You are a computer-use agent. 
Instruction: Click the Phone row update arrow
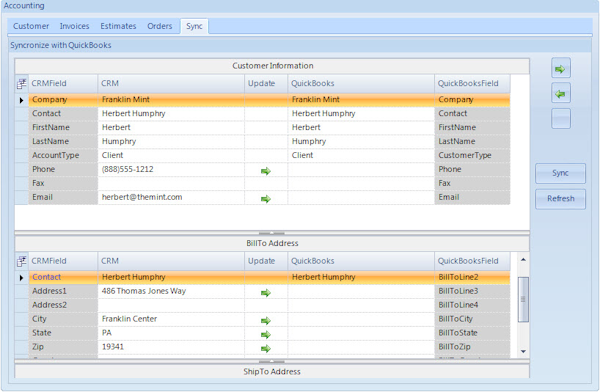(x=266, y=171)
